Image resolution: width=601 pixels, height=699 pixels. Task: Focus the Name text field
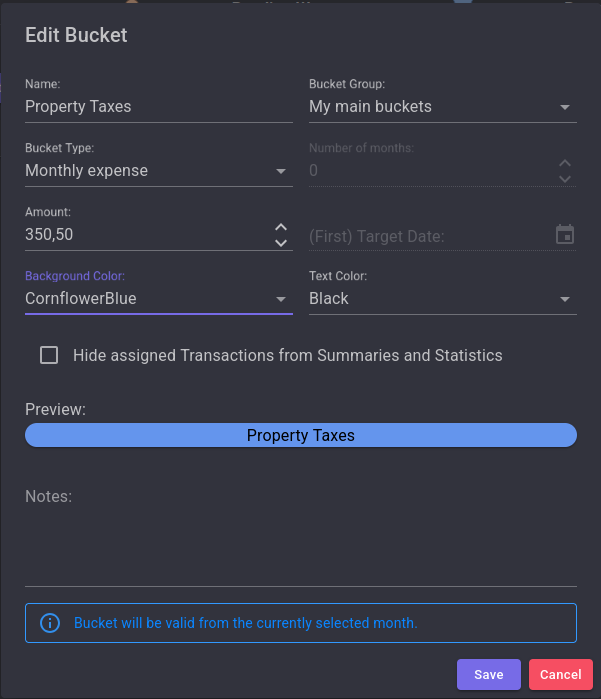tap(158, 107)
